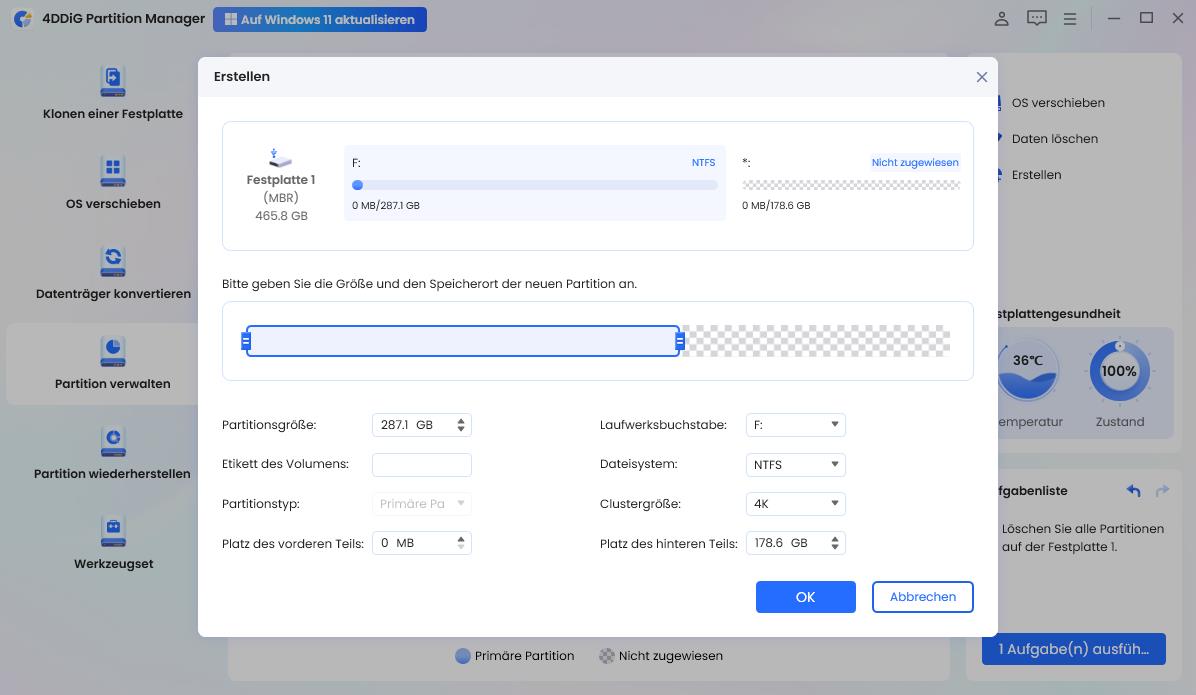
Task: Open the Werkzeugset toolbox icon
Action: pyautogui.click(x=112, y=531)
